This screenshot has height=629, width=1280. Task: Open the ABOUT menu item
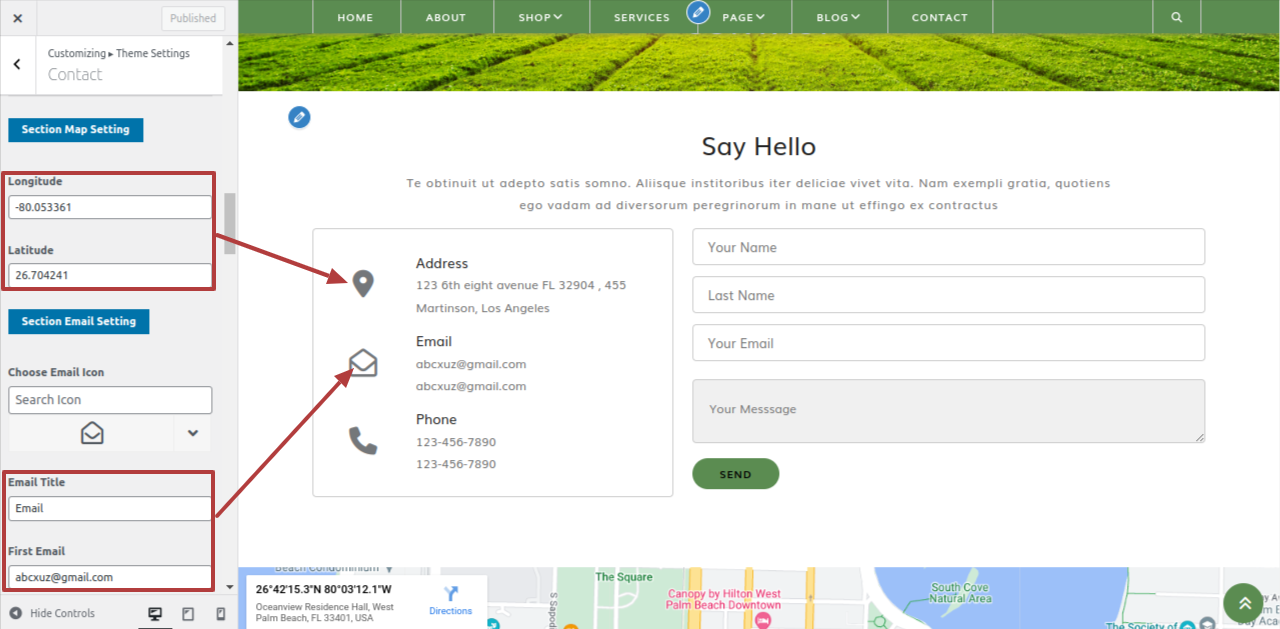pyautogui.click(x=446, y=17)
